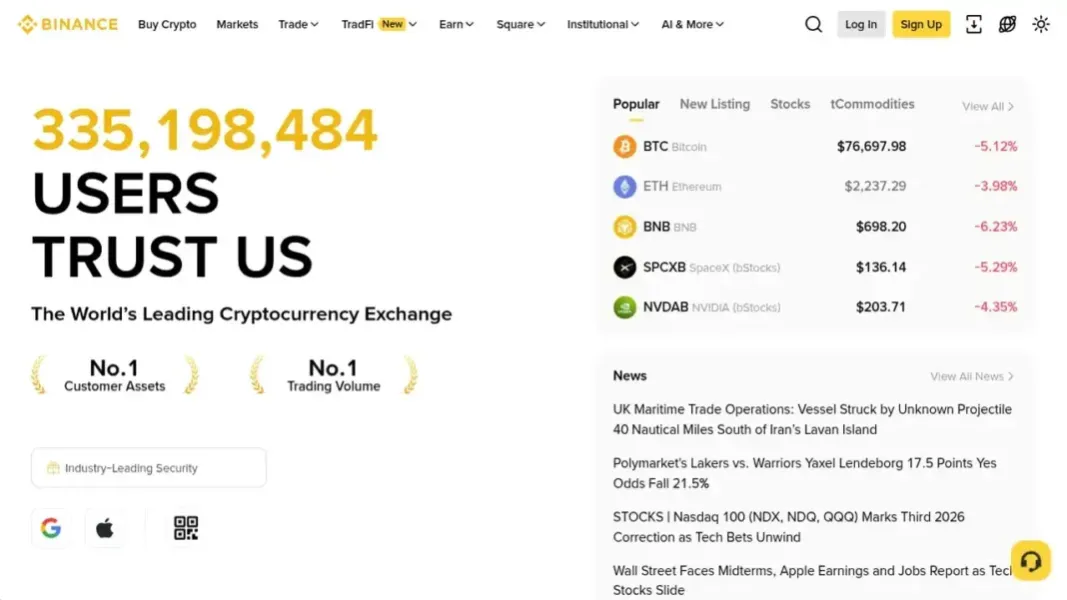Click the BNB coin icon
The height and width of the screenshot is (600, 1067).
click(x=624, y=227)
